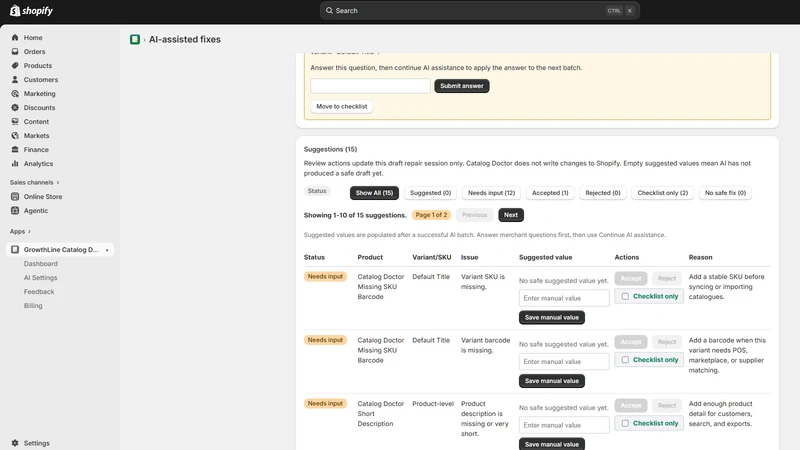Filter by Checklist only (2)
Viewport: 800px width, 450px height.
click(x=662, y=193)
